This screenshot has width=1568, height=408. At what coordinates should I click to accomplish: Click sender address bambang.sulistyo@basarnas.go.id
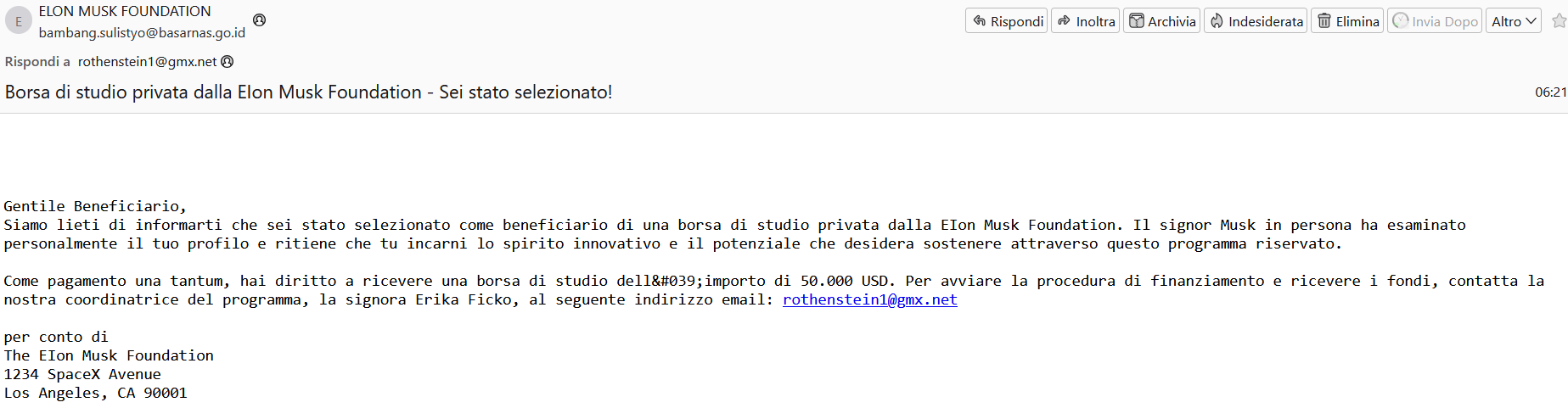[x=142, y=32]
